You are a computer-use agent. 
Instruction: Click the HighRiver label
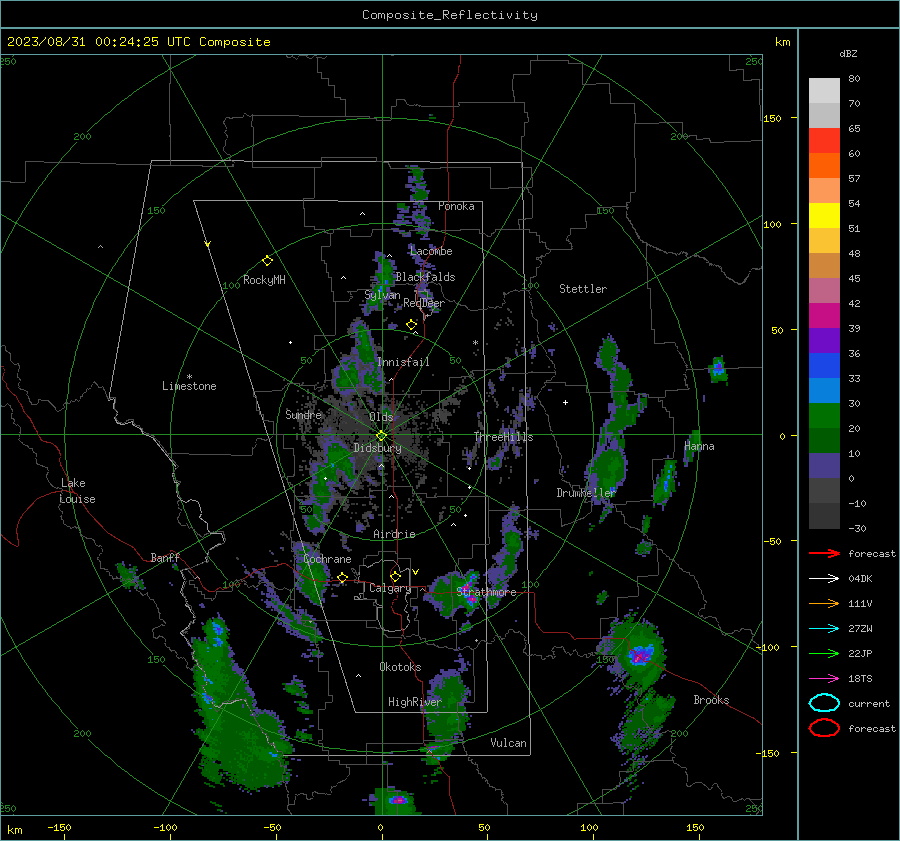pyautogui.click(x=414, y=702)
